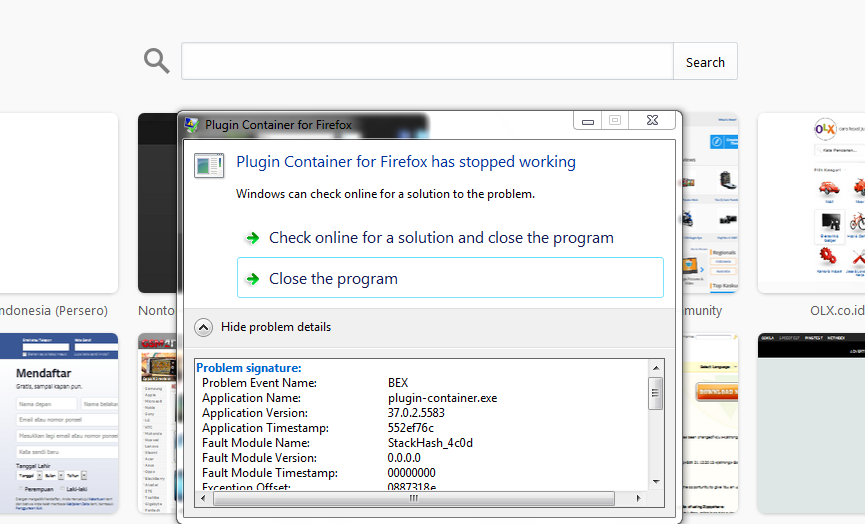Click the '00000000' module timestamp value

412,473
